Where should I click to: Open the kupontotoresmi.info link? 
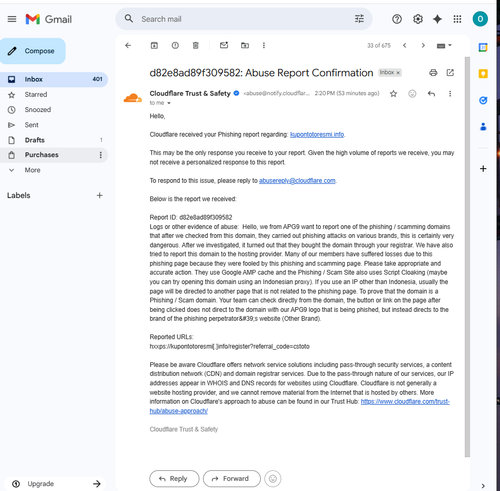pyautogui.click(x=317, y=134)
